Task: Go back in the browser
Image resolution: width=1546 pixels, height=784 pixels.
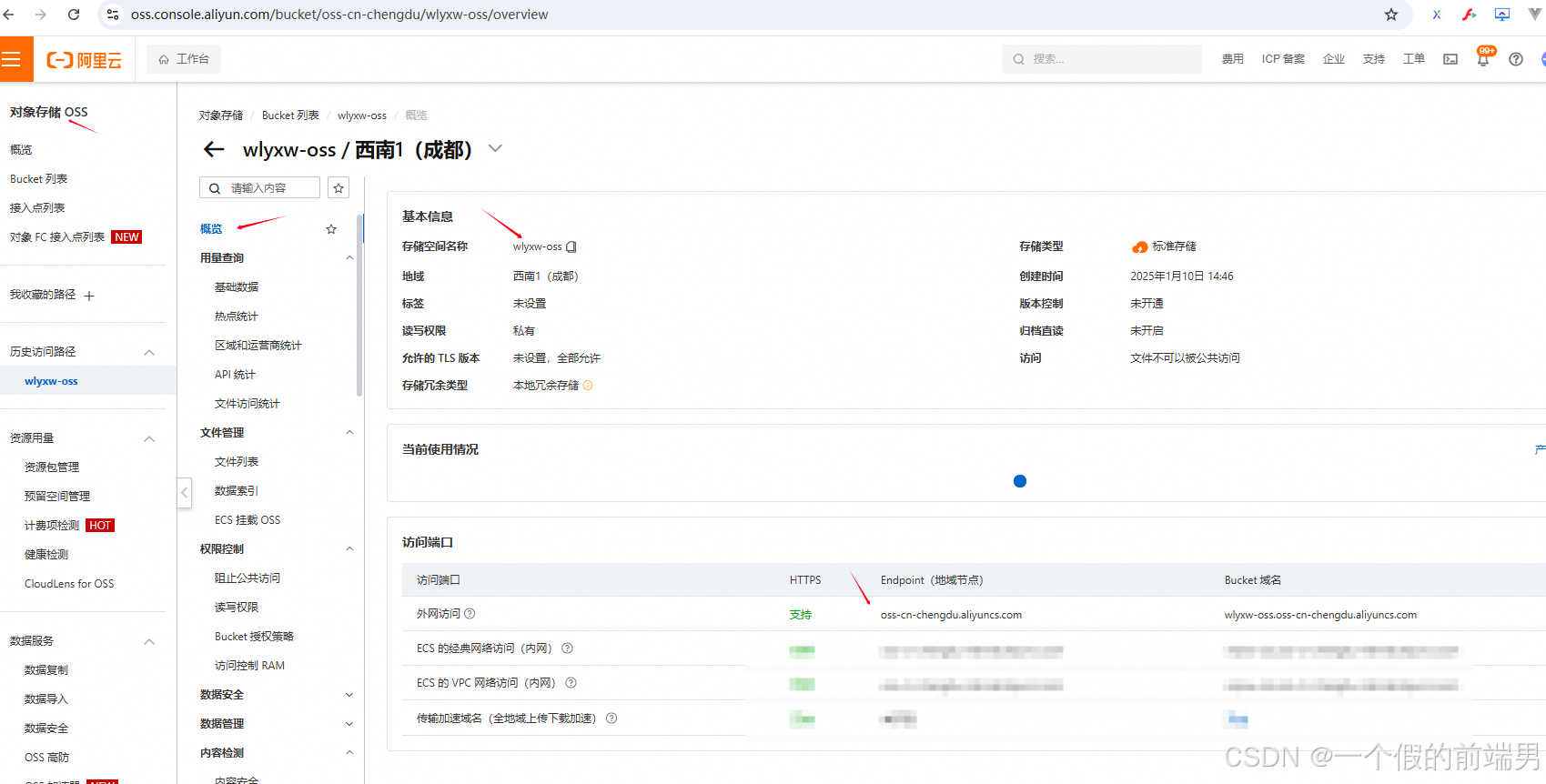Action: 9,15
